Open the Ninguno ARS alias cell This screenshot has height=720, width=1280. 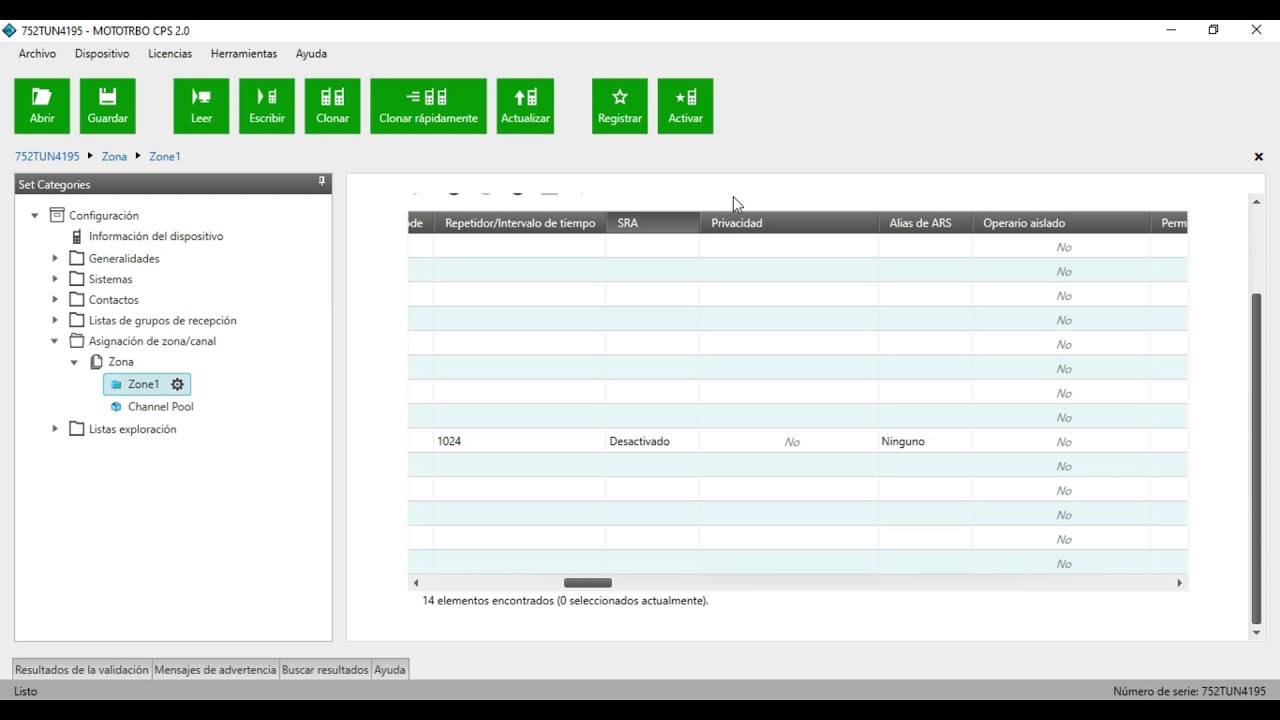click(925, 441)
